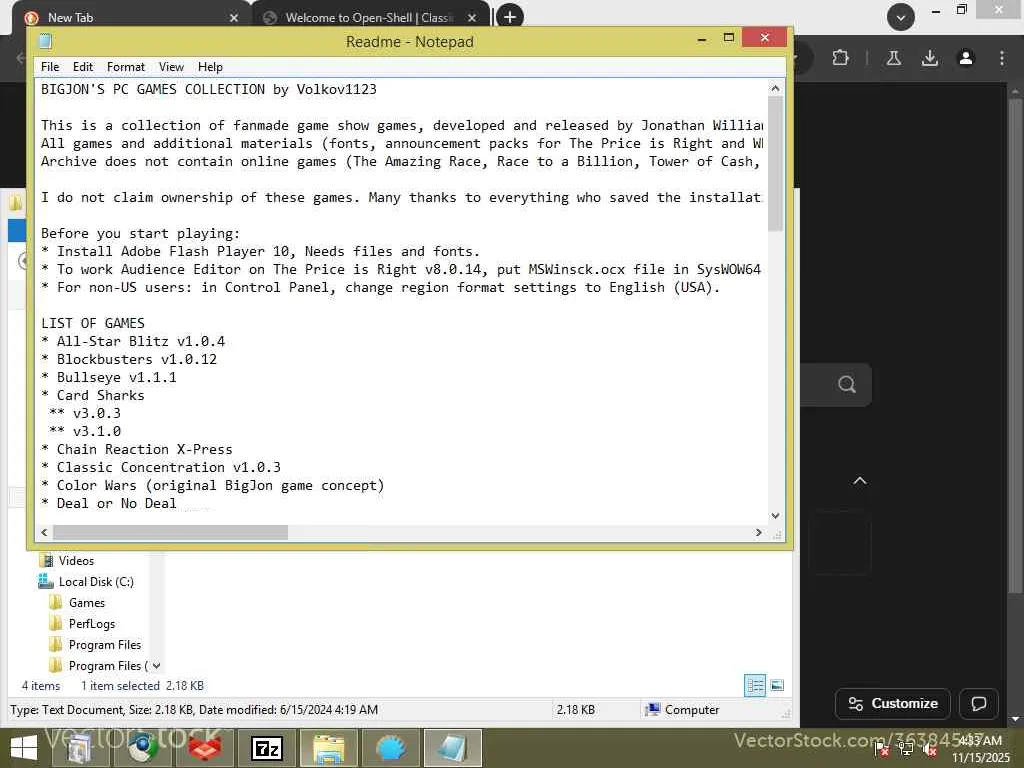The image size is (1024, 768).
Task: Switch to the New Tab browser tab
Action: (x=131, y=18)
